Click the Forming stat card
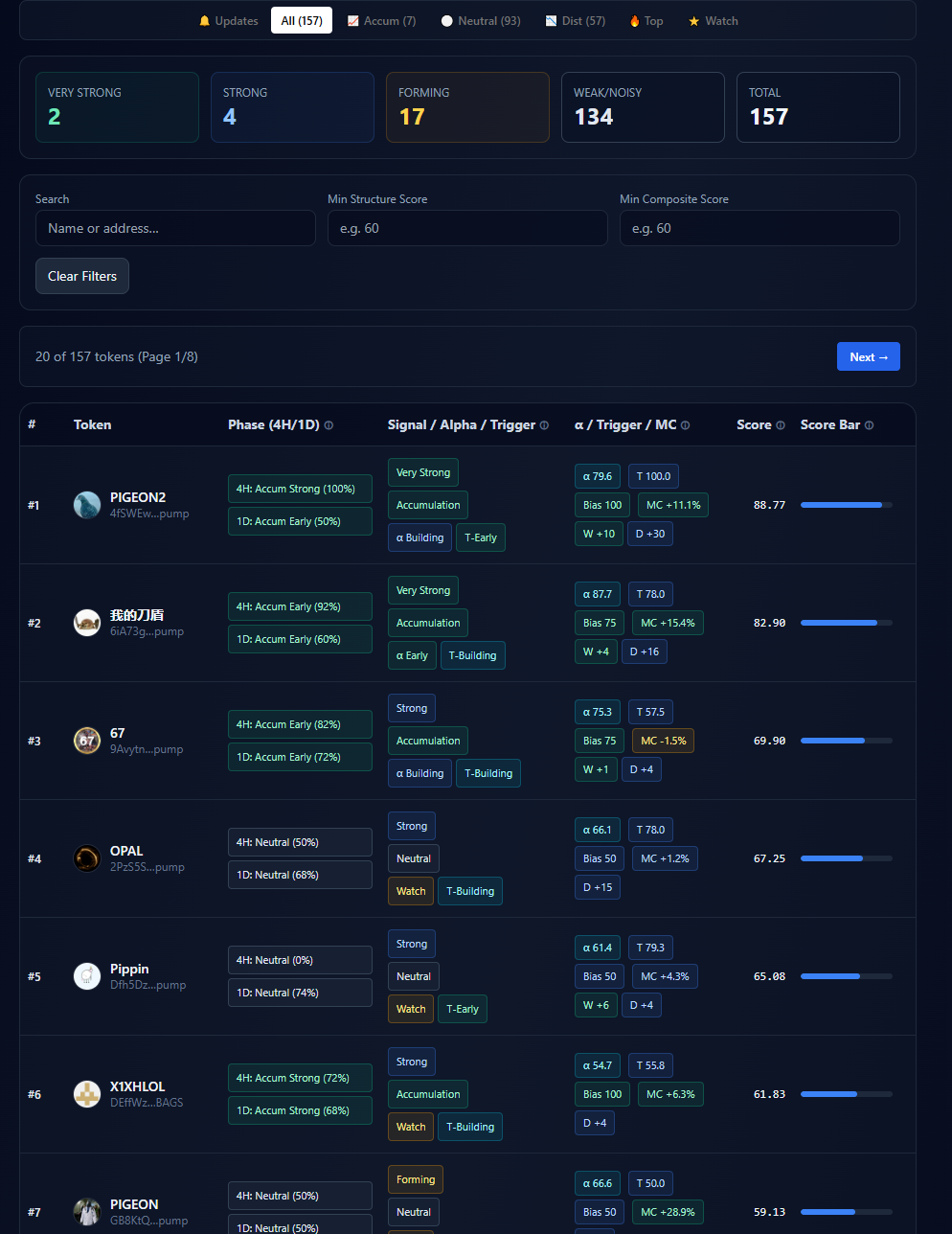 tap(467, 107)
